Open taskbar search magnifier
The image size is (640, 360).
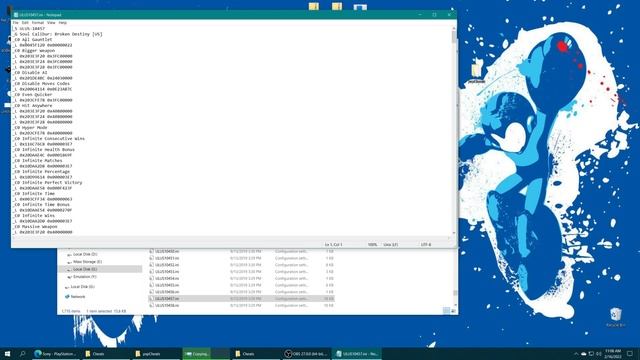22,353
